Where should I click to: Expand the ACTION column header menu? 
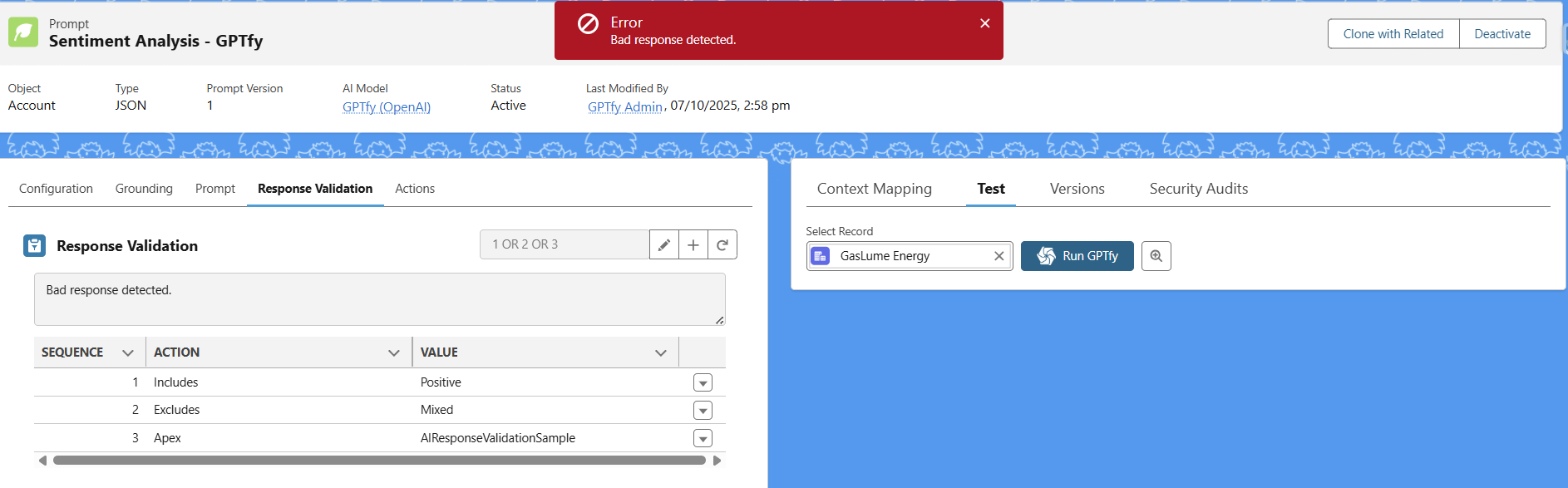[x=393, y=352]
